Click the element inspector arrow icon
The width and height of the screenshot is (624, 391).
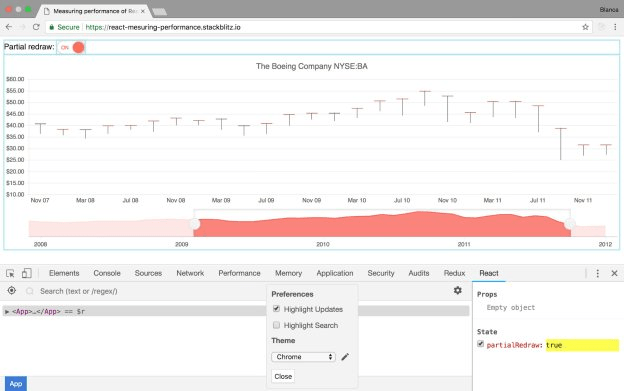pos(10,273)
